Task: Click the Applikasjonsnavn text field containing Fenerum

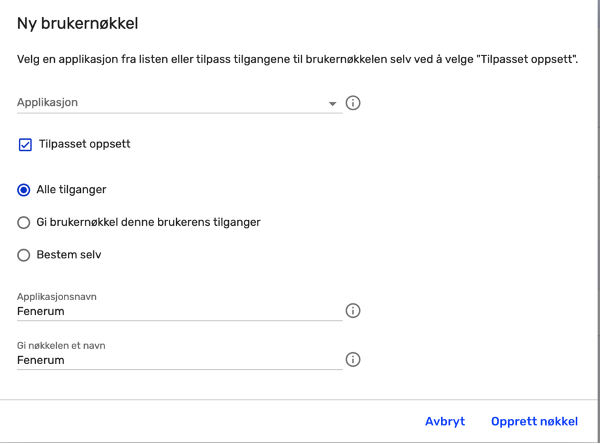Action: click(x=179, y=311)
